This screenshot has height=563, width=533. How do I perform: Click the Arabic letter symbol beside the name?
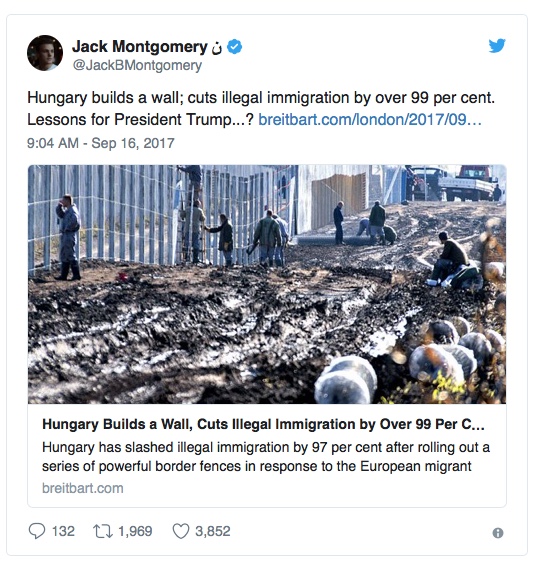(x=217, y=48)
